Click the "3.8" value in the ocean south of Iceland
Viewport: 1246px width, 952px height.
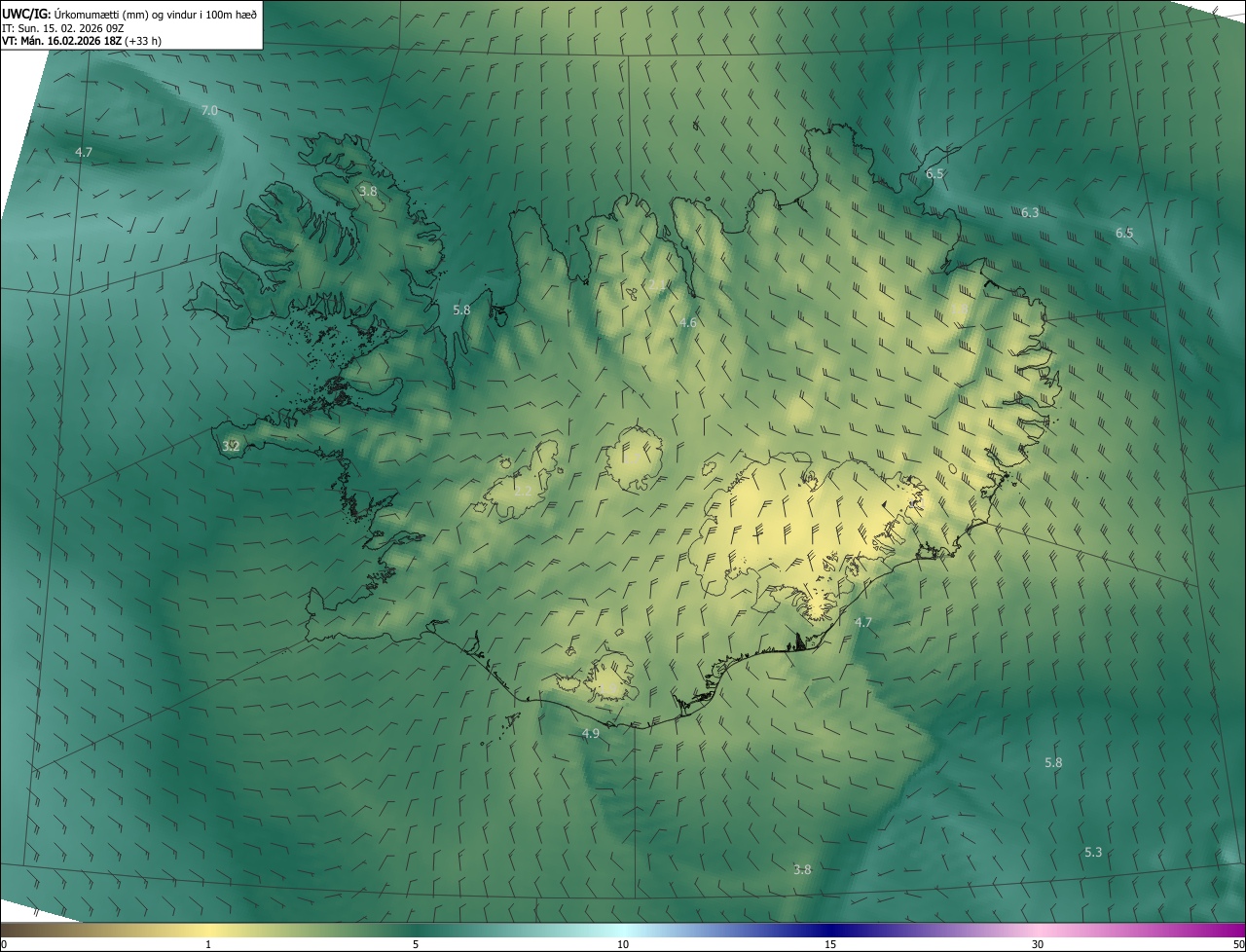[802, 869]
